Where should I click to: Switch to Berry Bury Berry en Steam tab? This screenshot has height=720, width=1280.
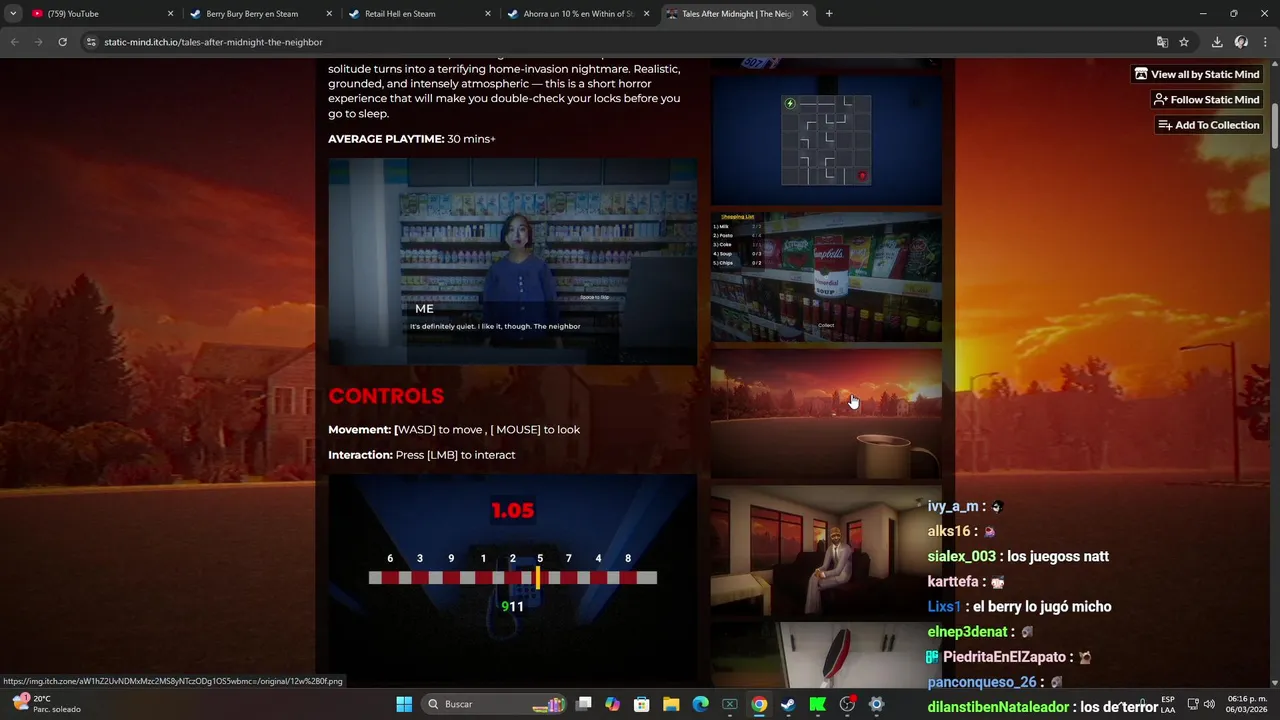coord(260,14)
